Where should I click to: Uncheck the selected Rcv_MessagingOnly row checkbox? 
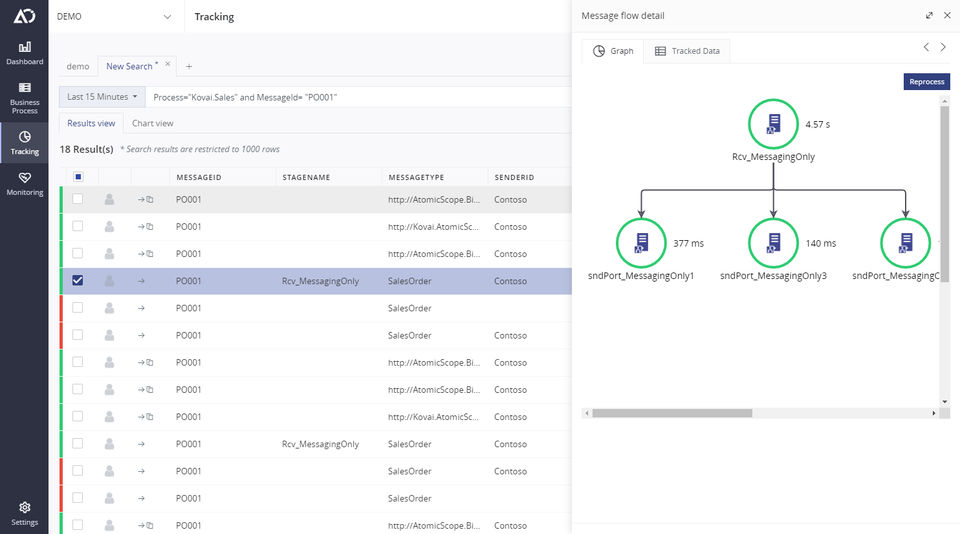tap(78, 281)
